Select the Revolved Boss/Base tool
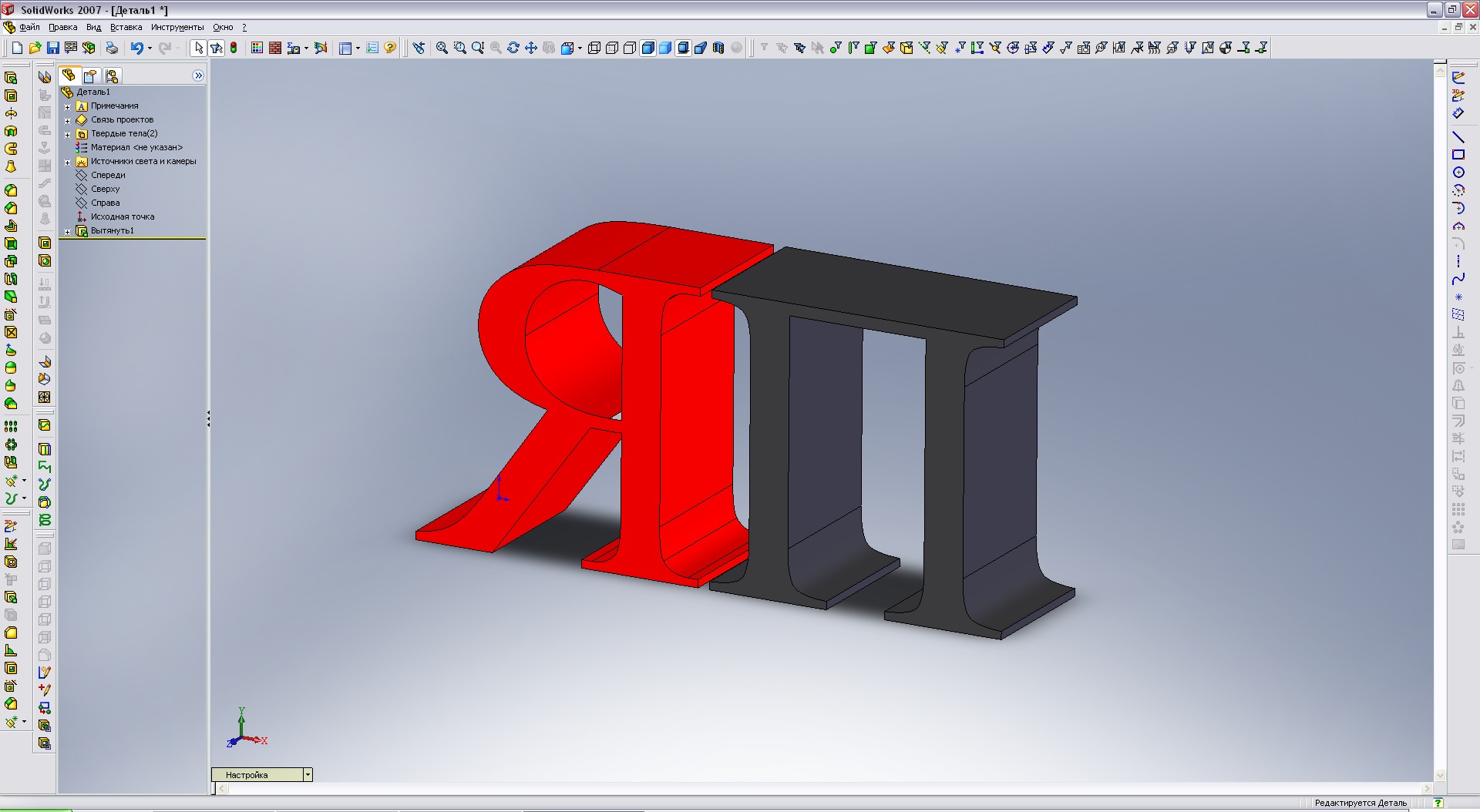The image size is (1480, 812). click(11, 113)
